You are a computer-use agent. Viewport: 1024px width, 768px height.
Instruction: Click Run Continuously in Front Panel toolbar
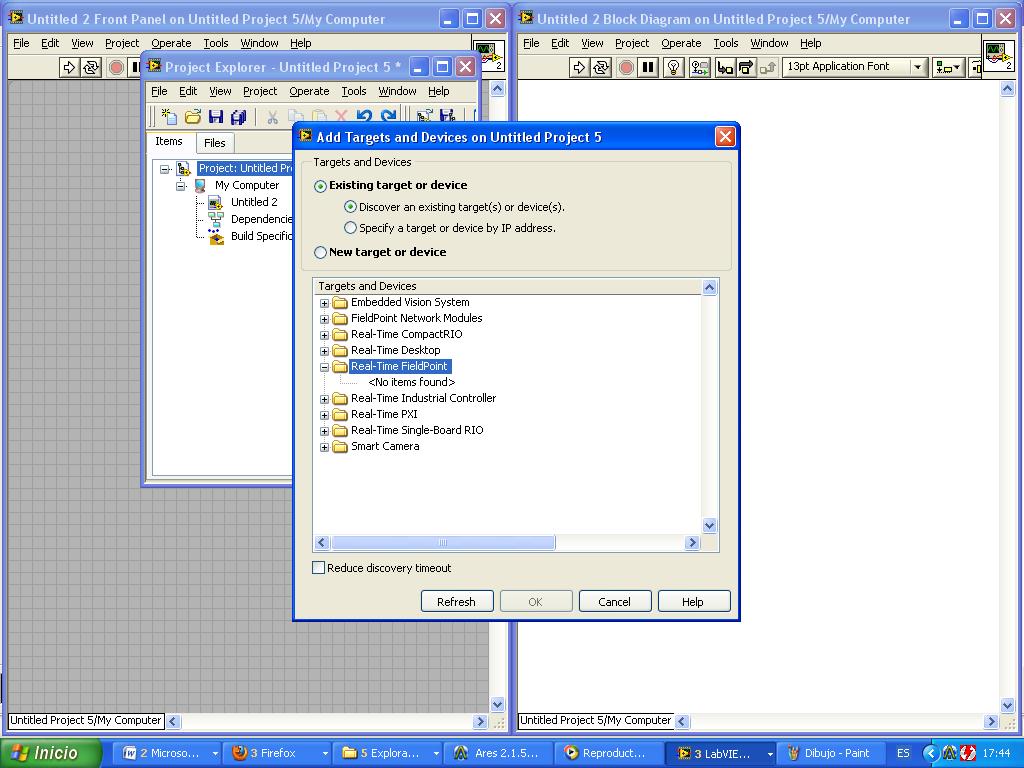coord(91,67)
